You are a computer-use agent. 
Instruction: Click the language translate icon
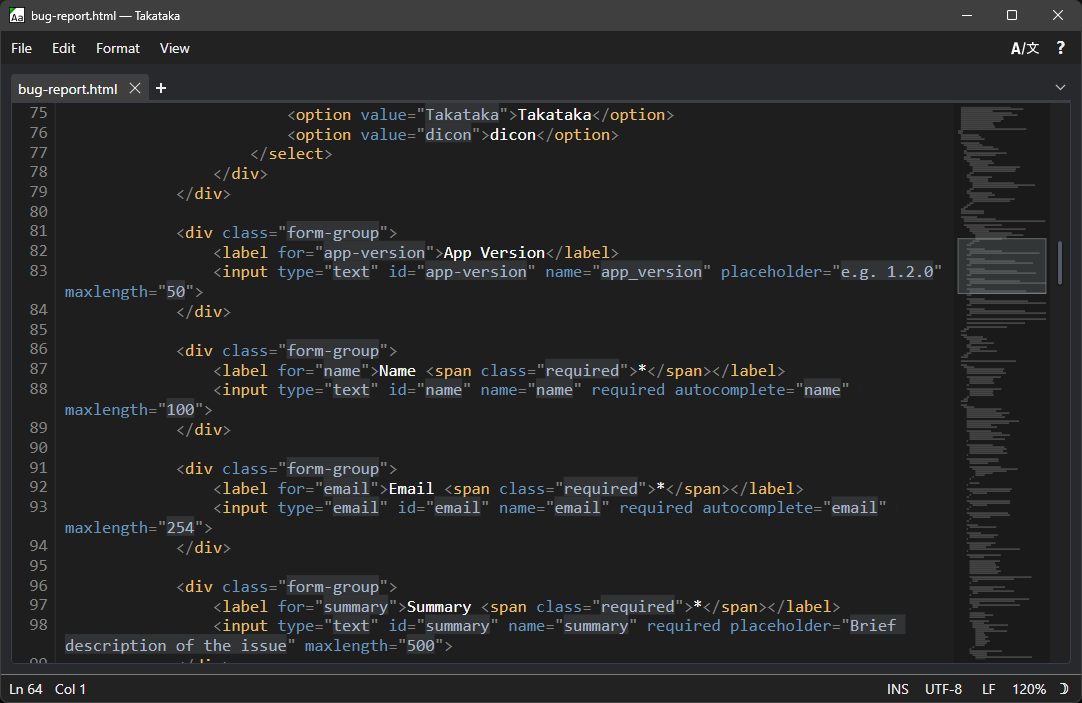(1025, 48)
